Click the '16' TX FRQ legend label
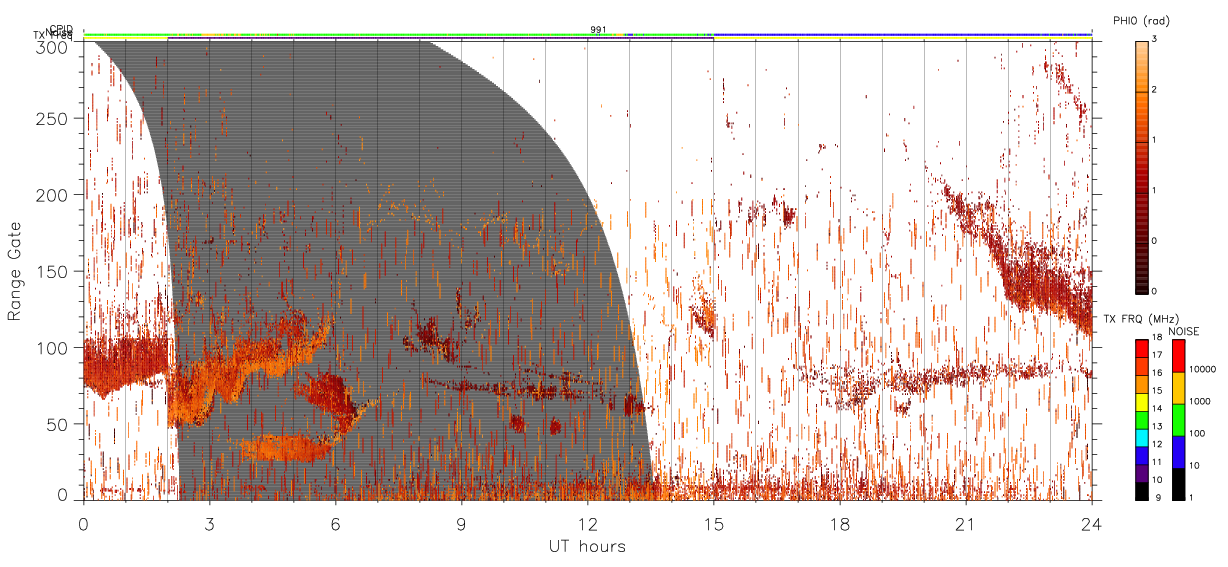Viewport: 1228px width, 567px height. point(1157,374)
